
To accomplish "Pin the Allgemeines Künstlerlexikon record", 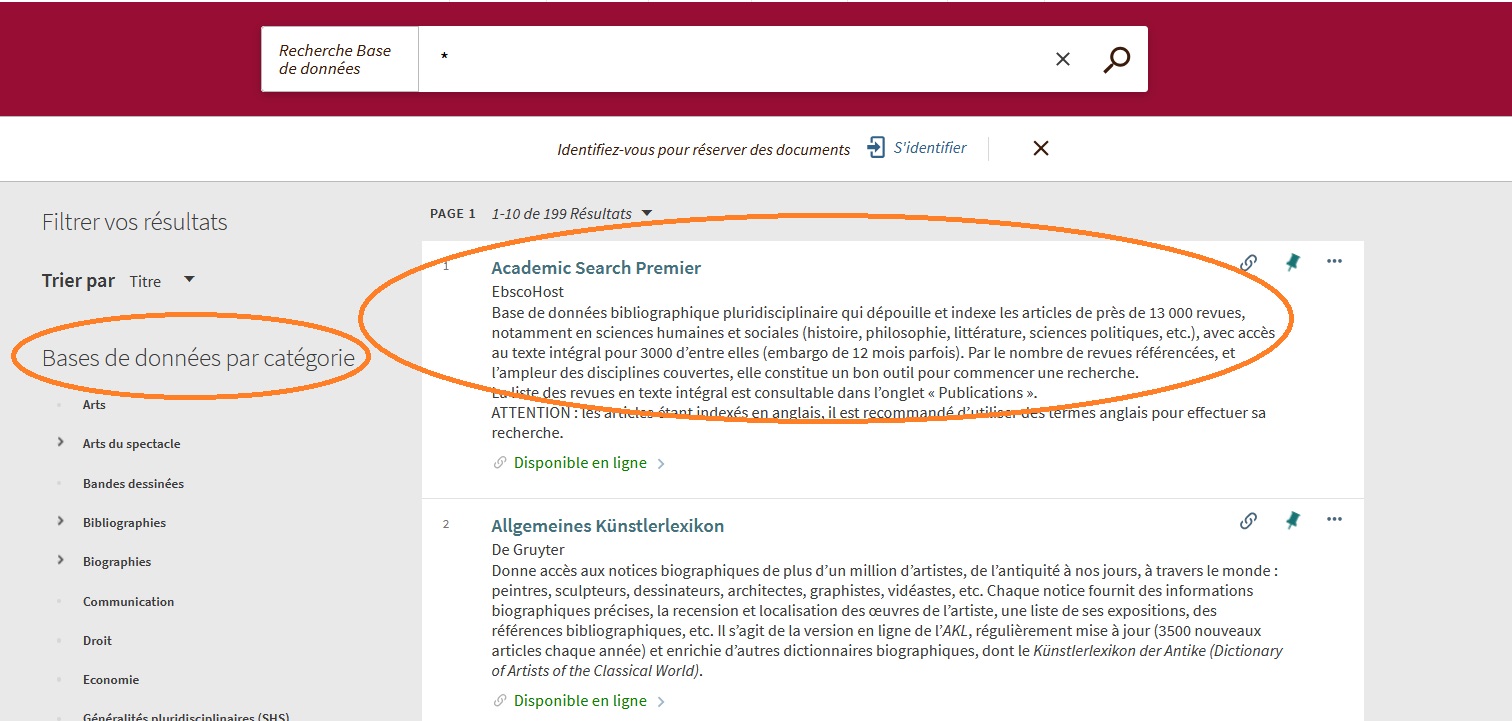I will pyautogui.click(x=1292, y=520).
